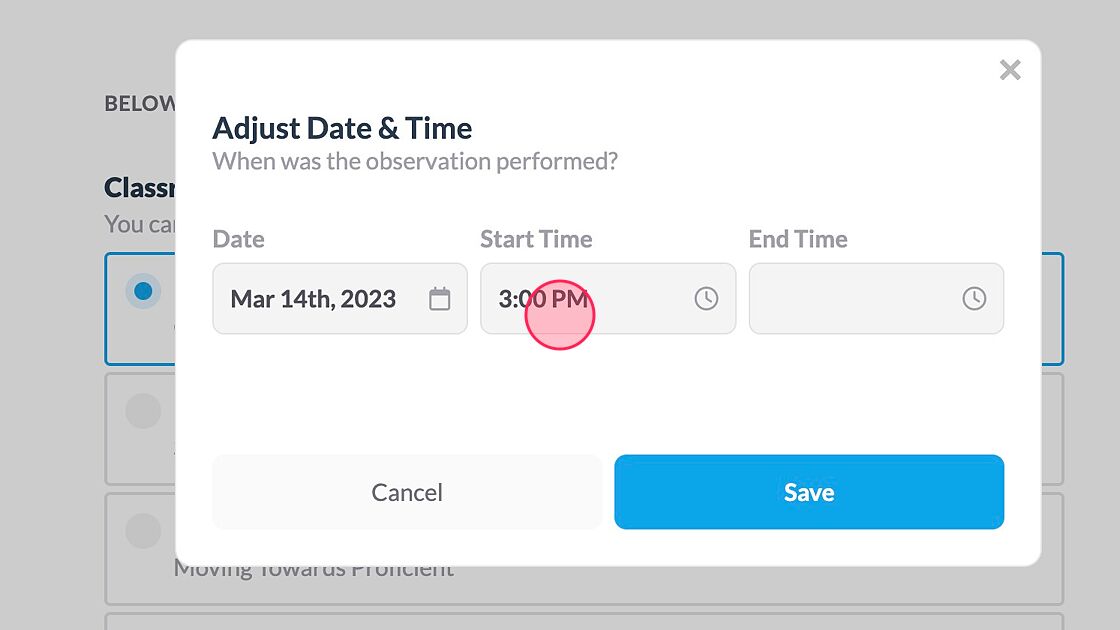Choose the Moving Towards Proficient radio option

coord(143,530)
